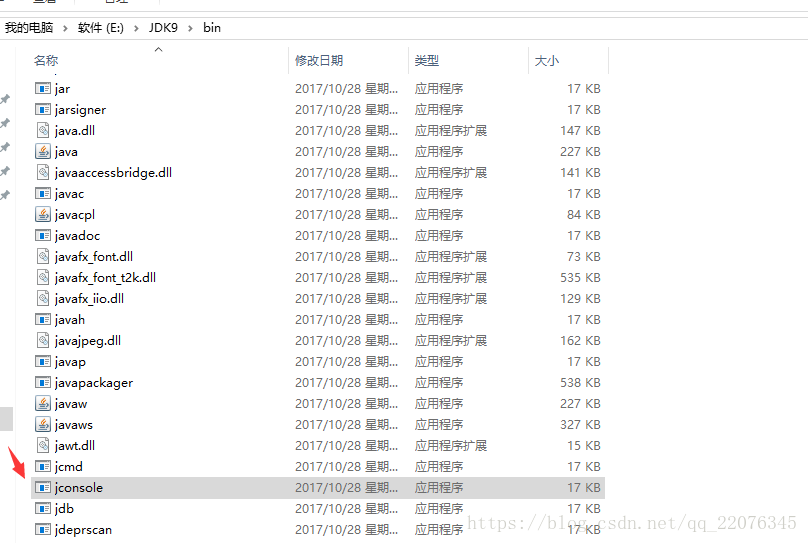Navigate to 我的电脑 in the breadcrumb

tap(29, 28)
